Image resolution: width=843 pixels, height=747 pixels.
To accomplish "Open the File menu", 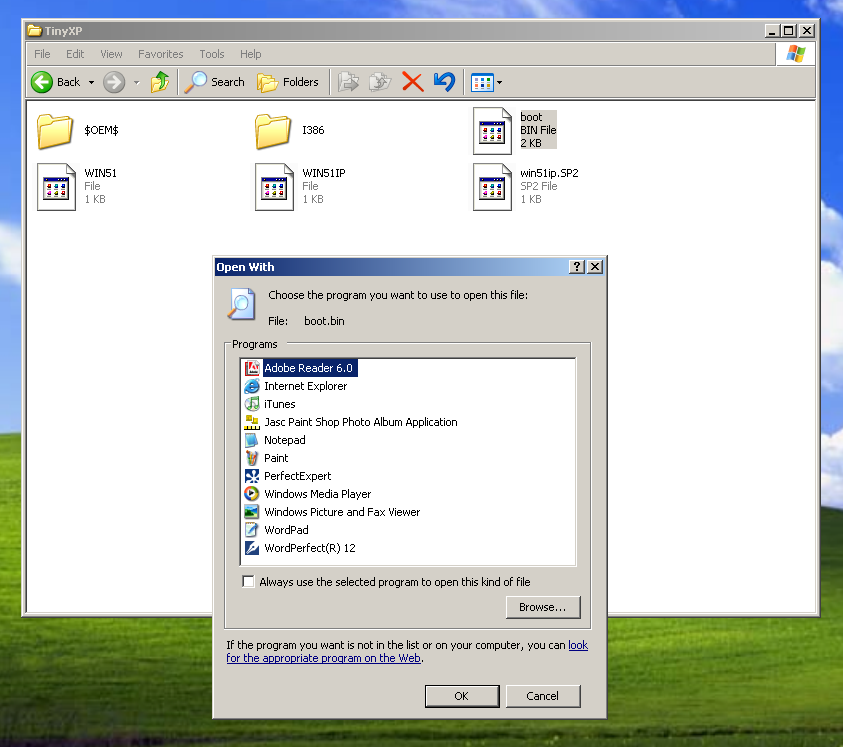I will (x=42, y=54).
